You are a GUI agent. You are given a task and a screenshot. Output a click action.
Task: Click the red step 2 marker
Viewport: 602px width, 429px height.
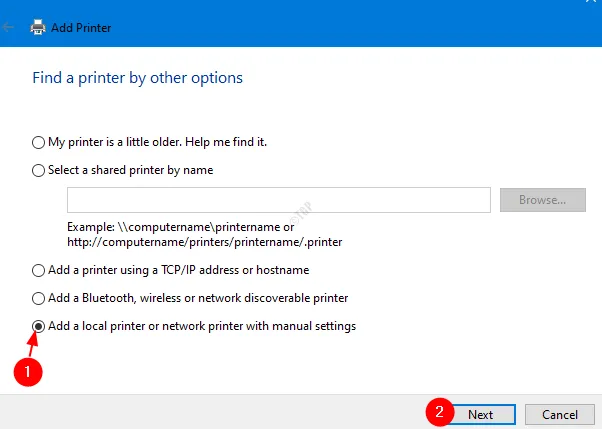click(437, 413)
